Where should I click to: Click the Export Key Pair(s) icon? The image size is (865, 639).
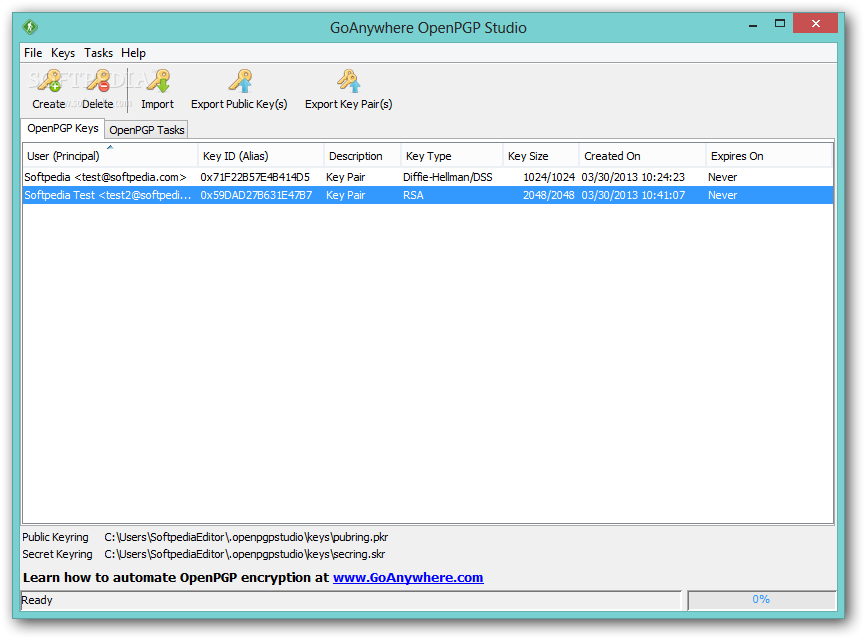349,81
